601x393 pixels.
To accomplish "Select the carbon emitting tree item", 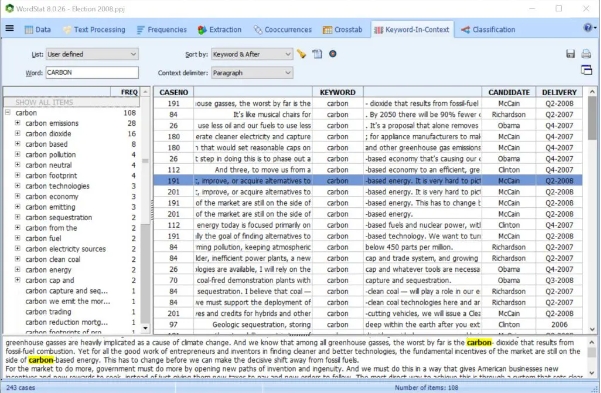I will click(50, 207).
